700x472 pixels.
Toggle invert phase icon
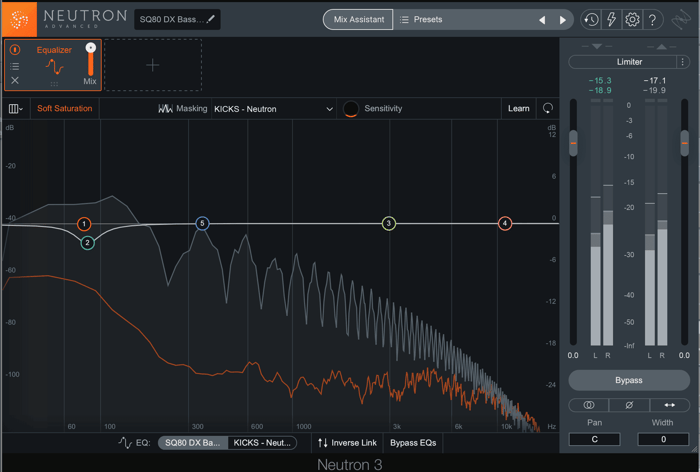coord(629,405)
